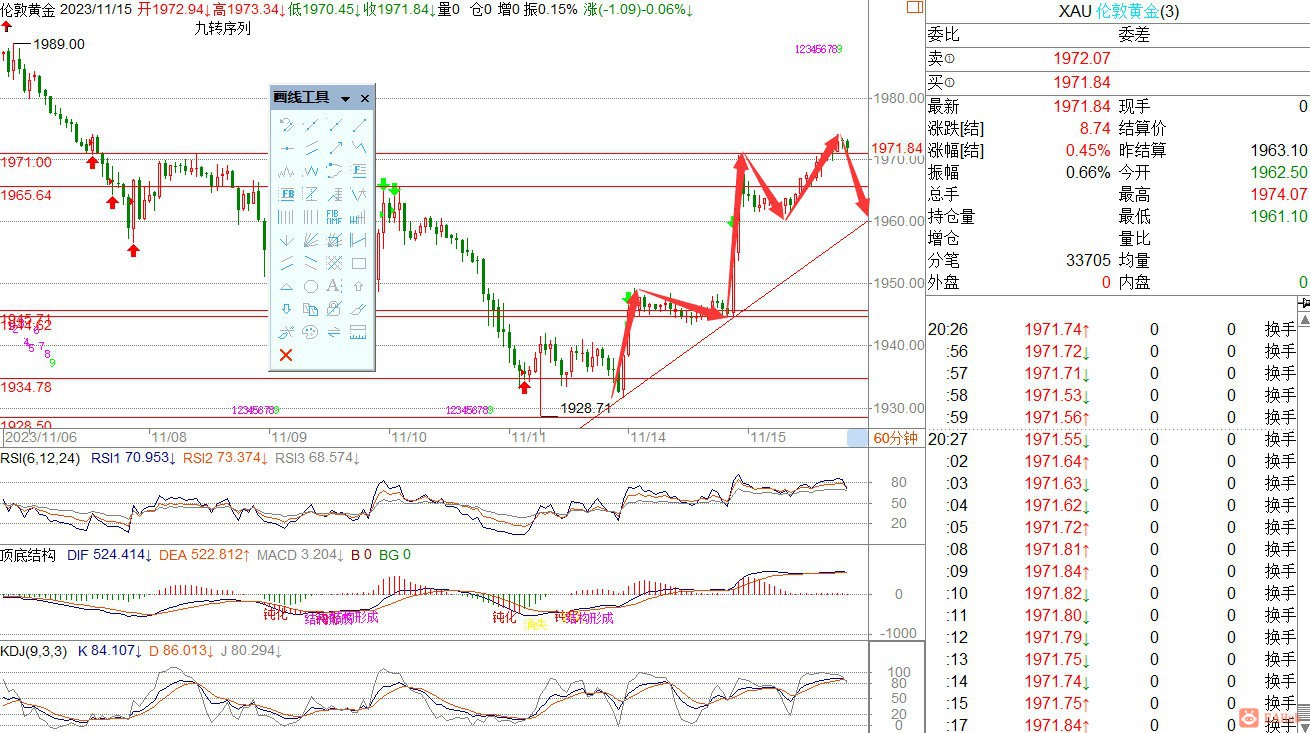Select the arrow line tool
The width and height of the screenshot is (1310, 733).
coord(335,148)
